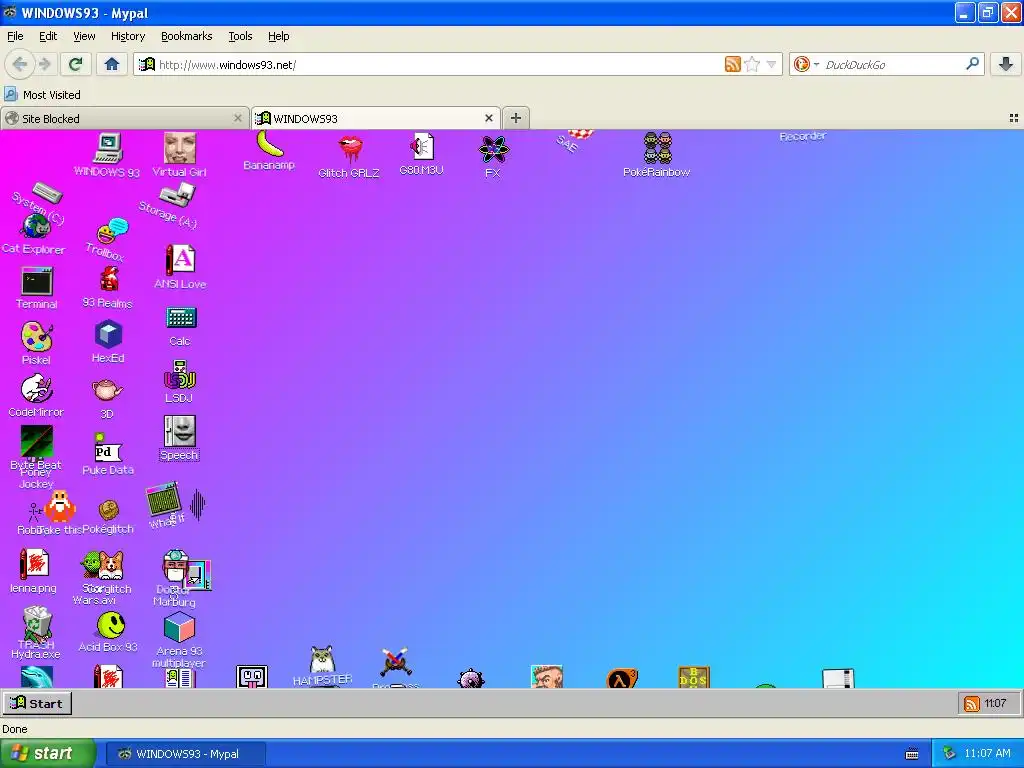Go to the home page button
Screen dimensions: 1024x768
click(x=112, y=64)
